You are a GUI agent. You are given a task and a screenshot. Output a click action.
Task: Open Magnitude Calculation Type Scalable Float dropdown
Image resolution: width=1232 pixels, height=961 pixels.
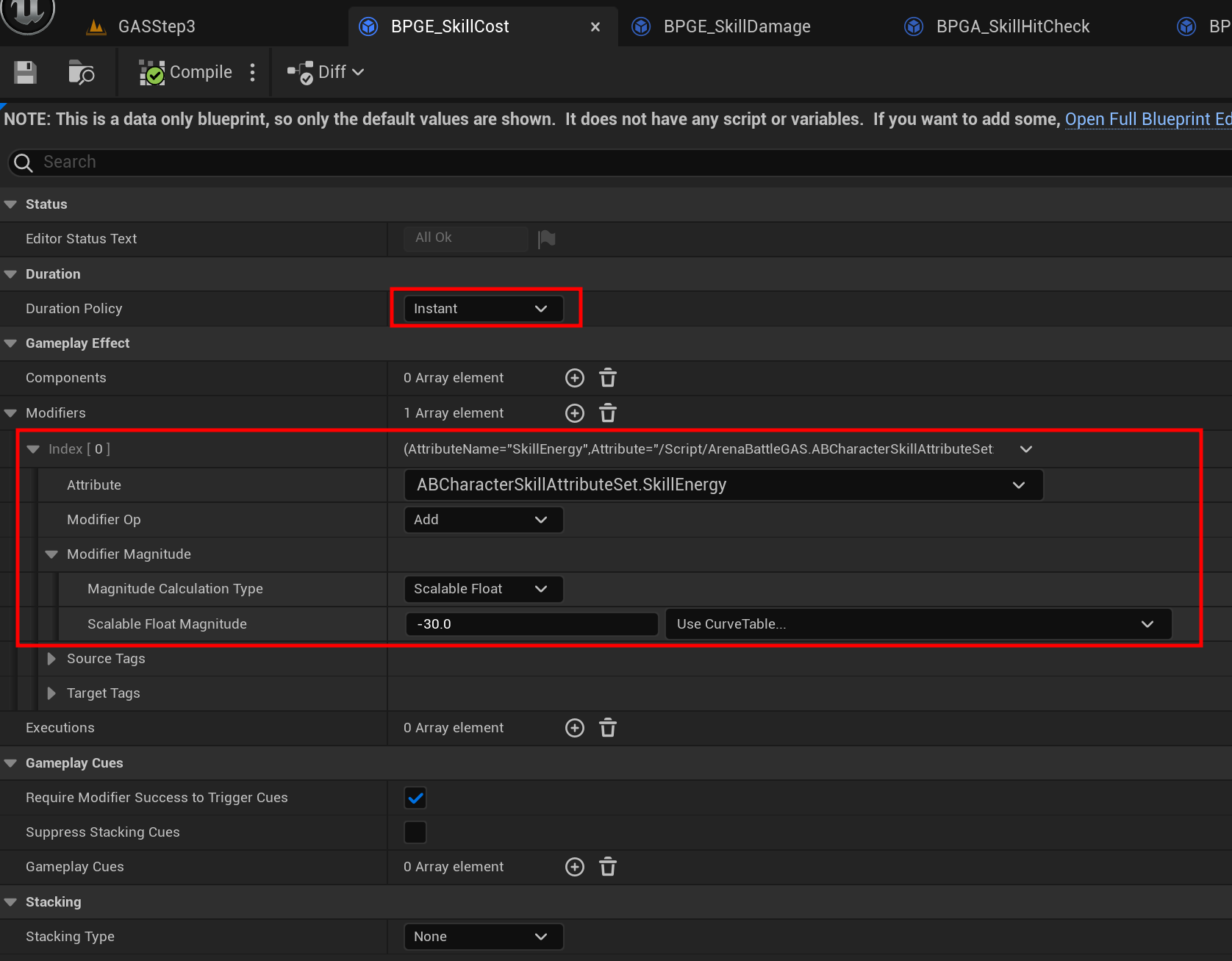[484, 589]
